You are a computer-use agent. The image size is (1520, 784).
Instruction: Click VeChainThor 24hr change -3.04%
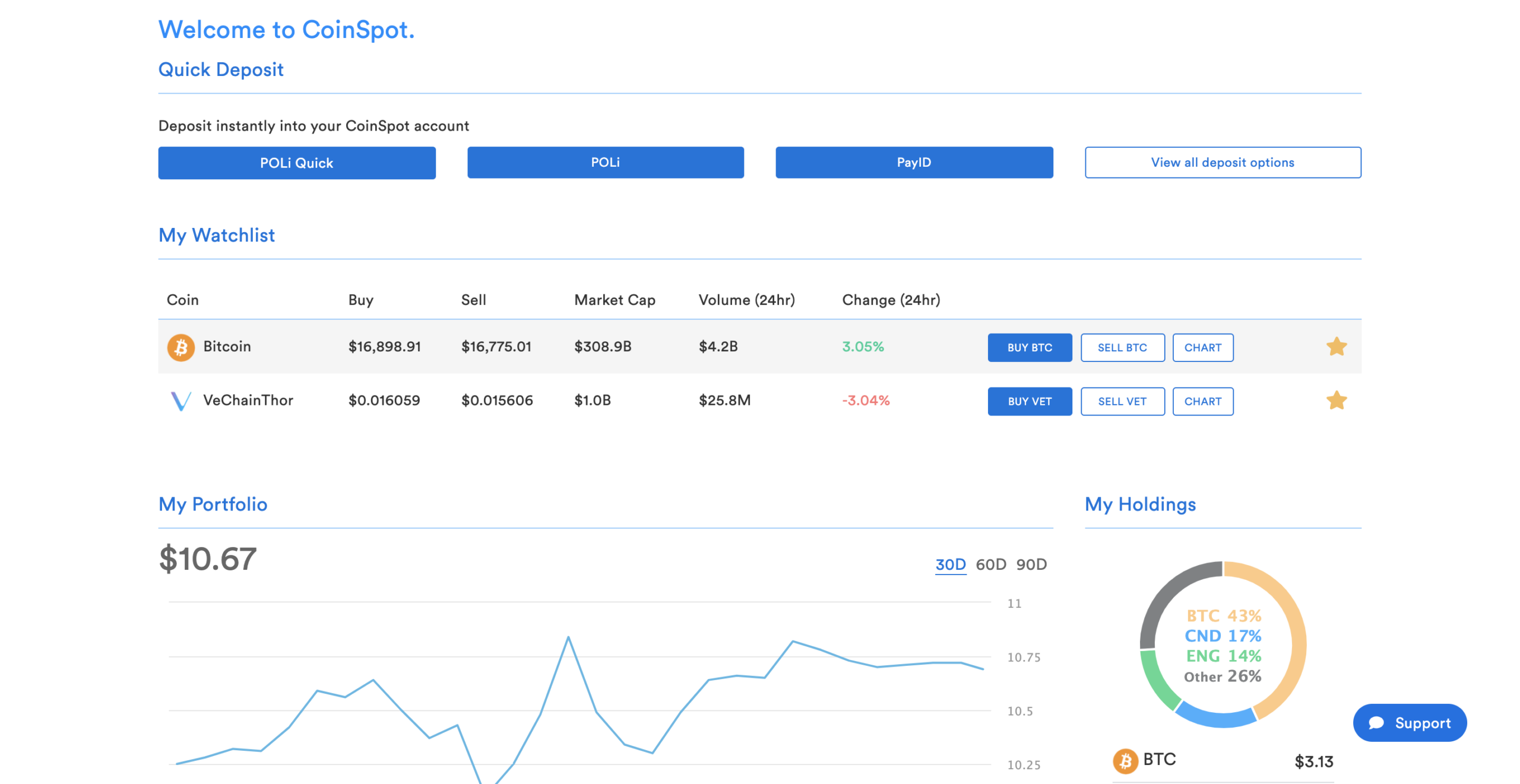[x=866, y=401]
